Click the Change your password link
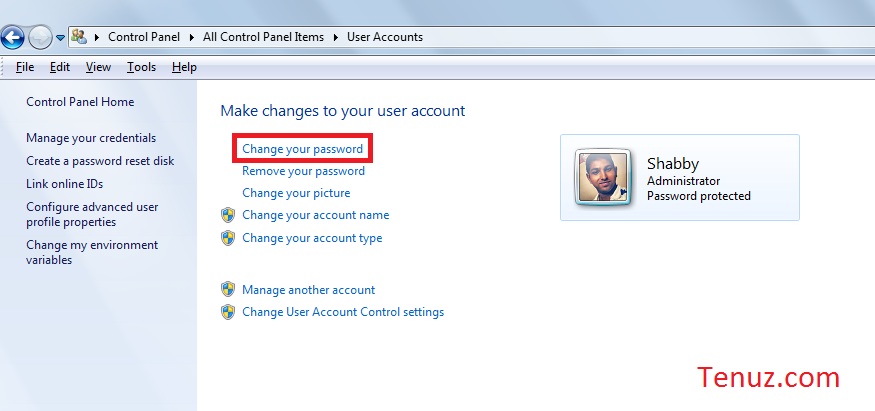 pos(302,149)
